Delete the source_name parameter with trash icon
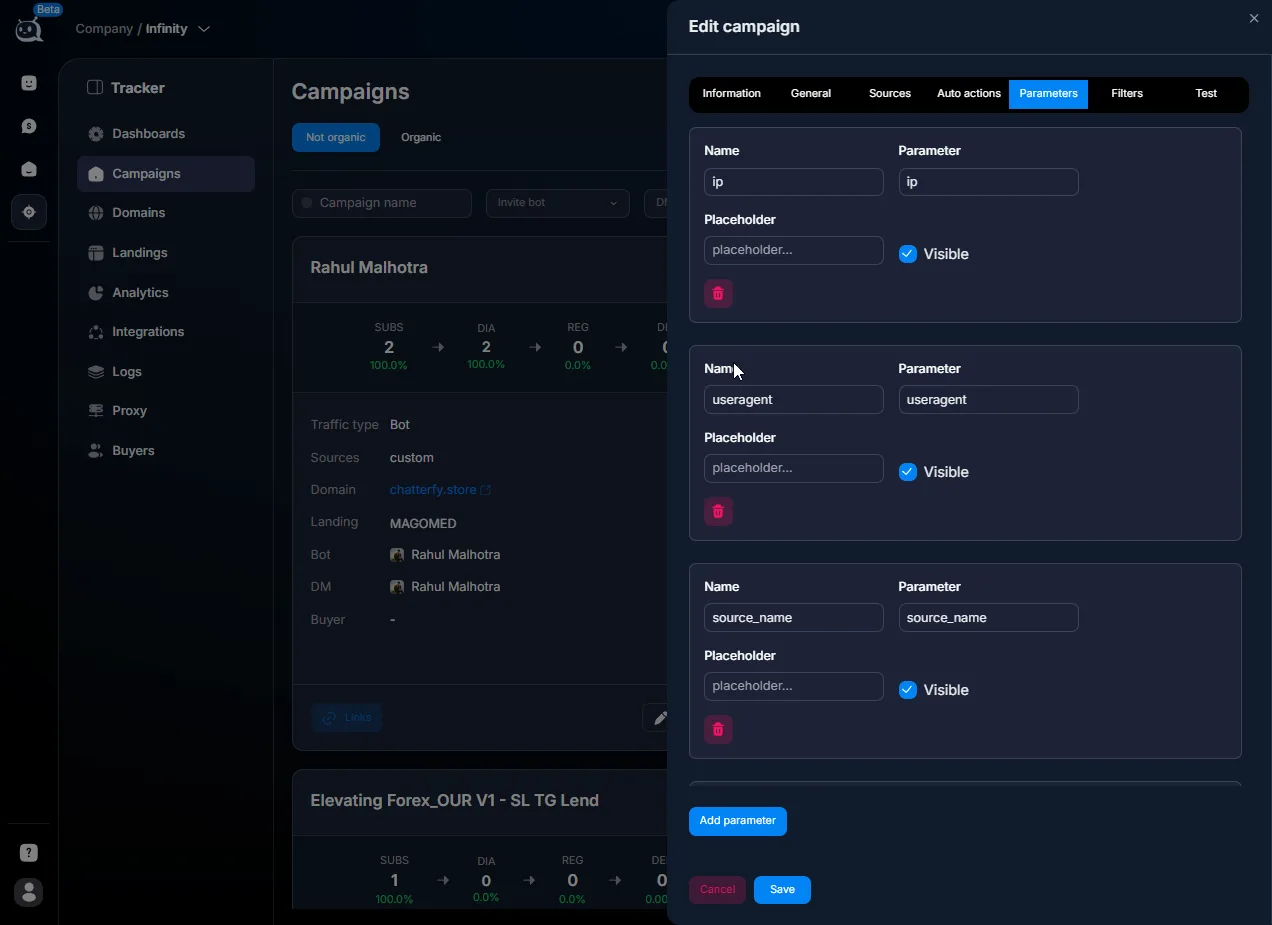This screenshot has height=925, width=1272. 718,729
